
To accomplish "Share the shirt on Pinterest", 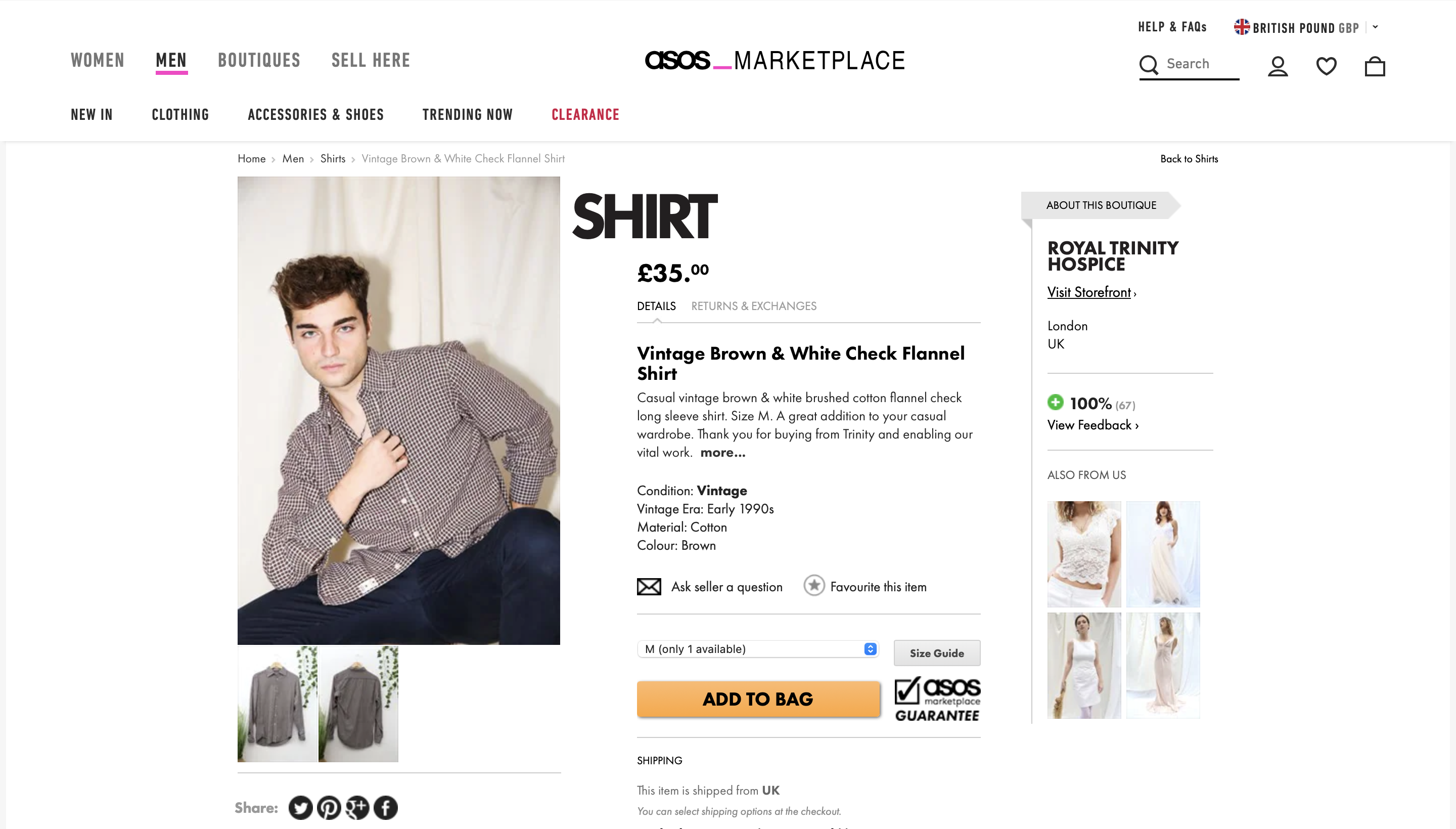I will [x=329, y=807].
